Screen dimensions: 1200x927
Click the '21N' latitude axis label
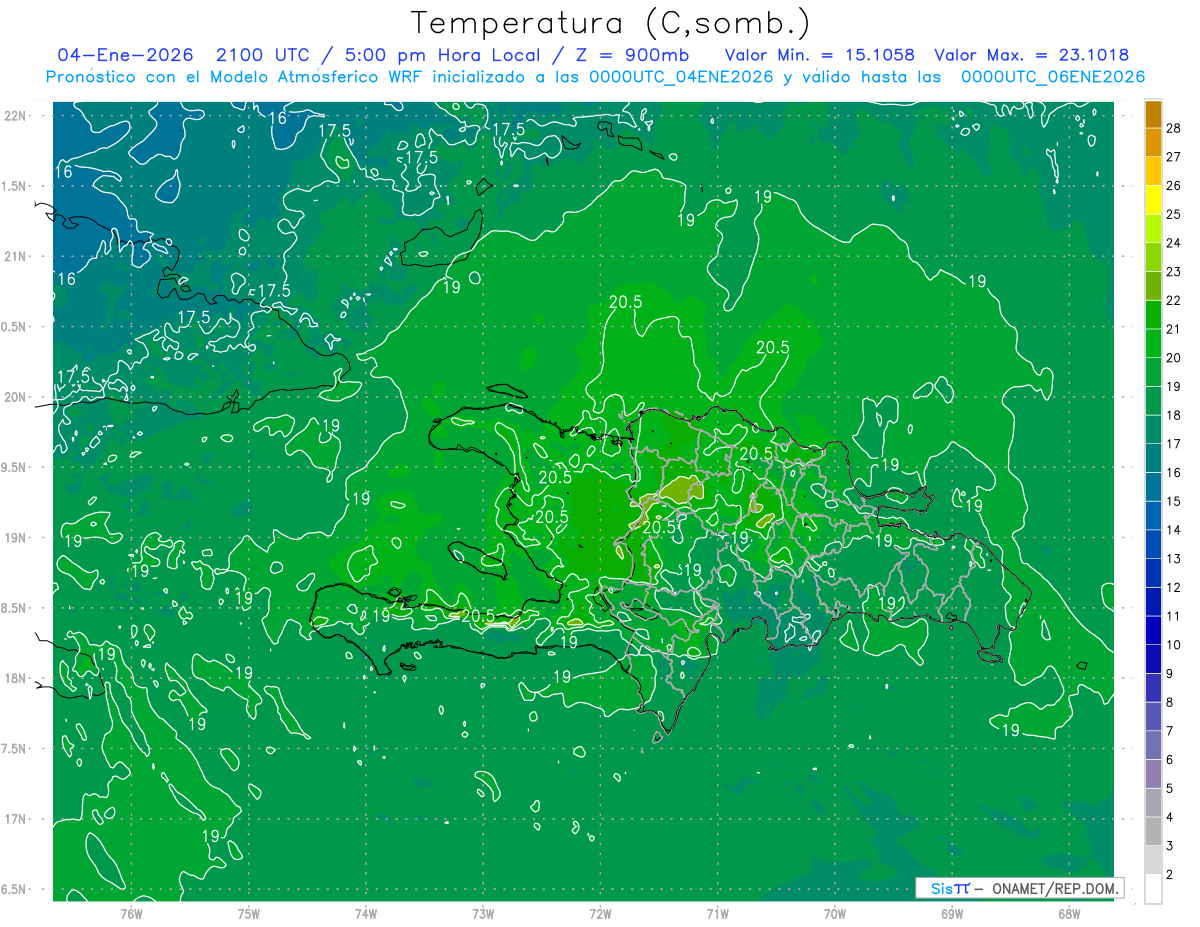pos(15,256)
